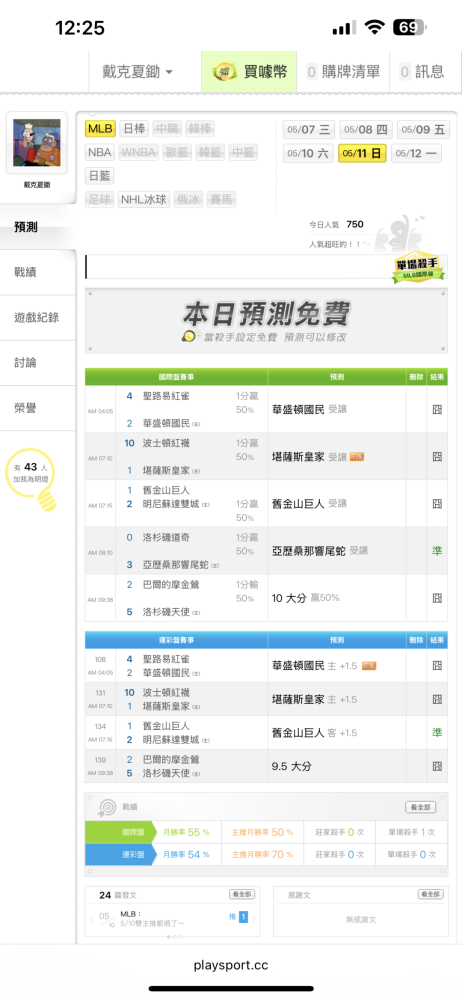462x1000 pixels.
Task: Select the 運彩盤 record row label
Action: 119,854
